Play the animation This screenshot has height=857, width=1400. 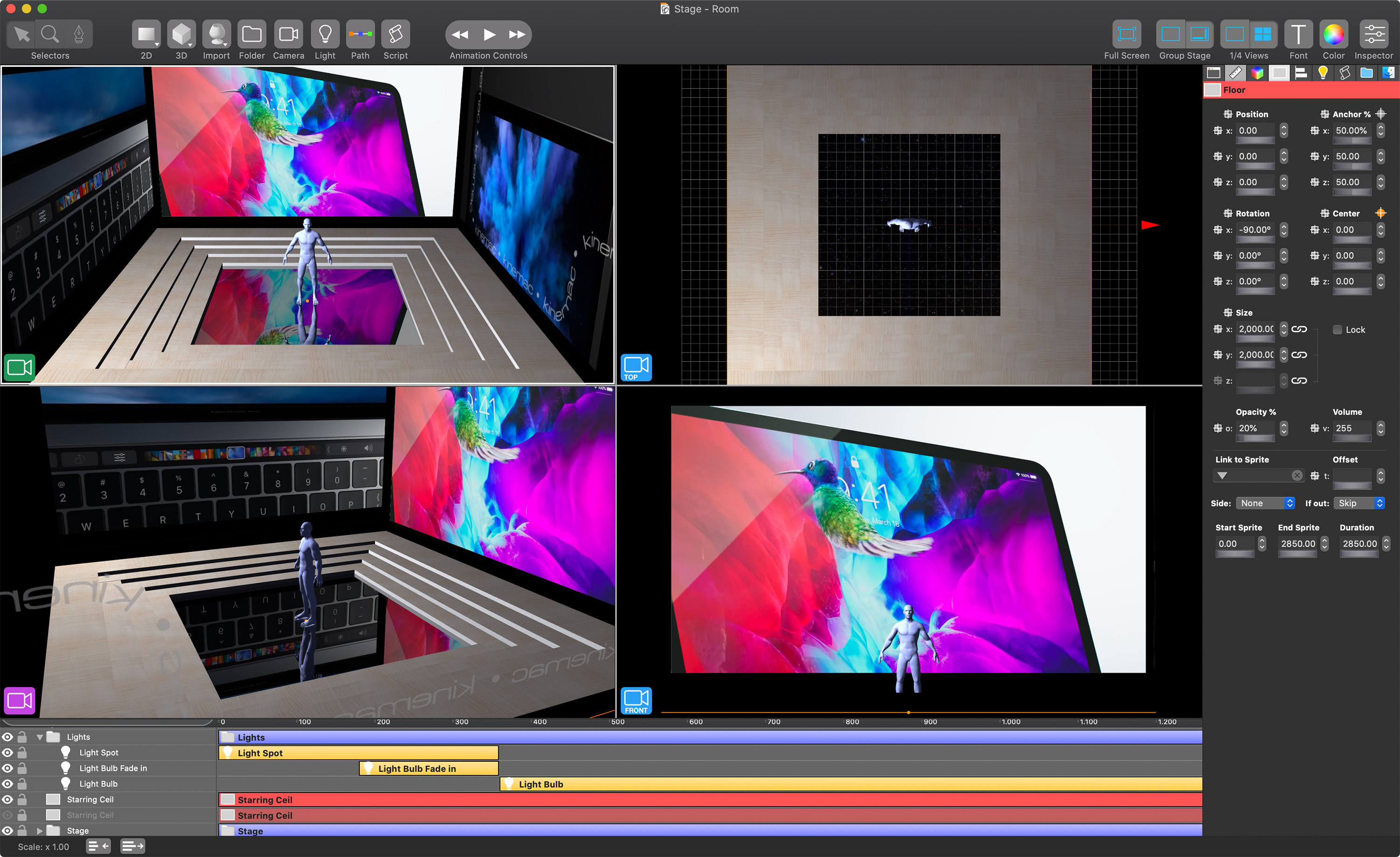click(x=489, y=35)
